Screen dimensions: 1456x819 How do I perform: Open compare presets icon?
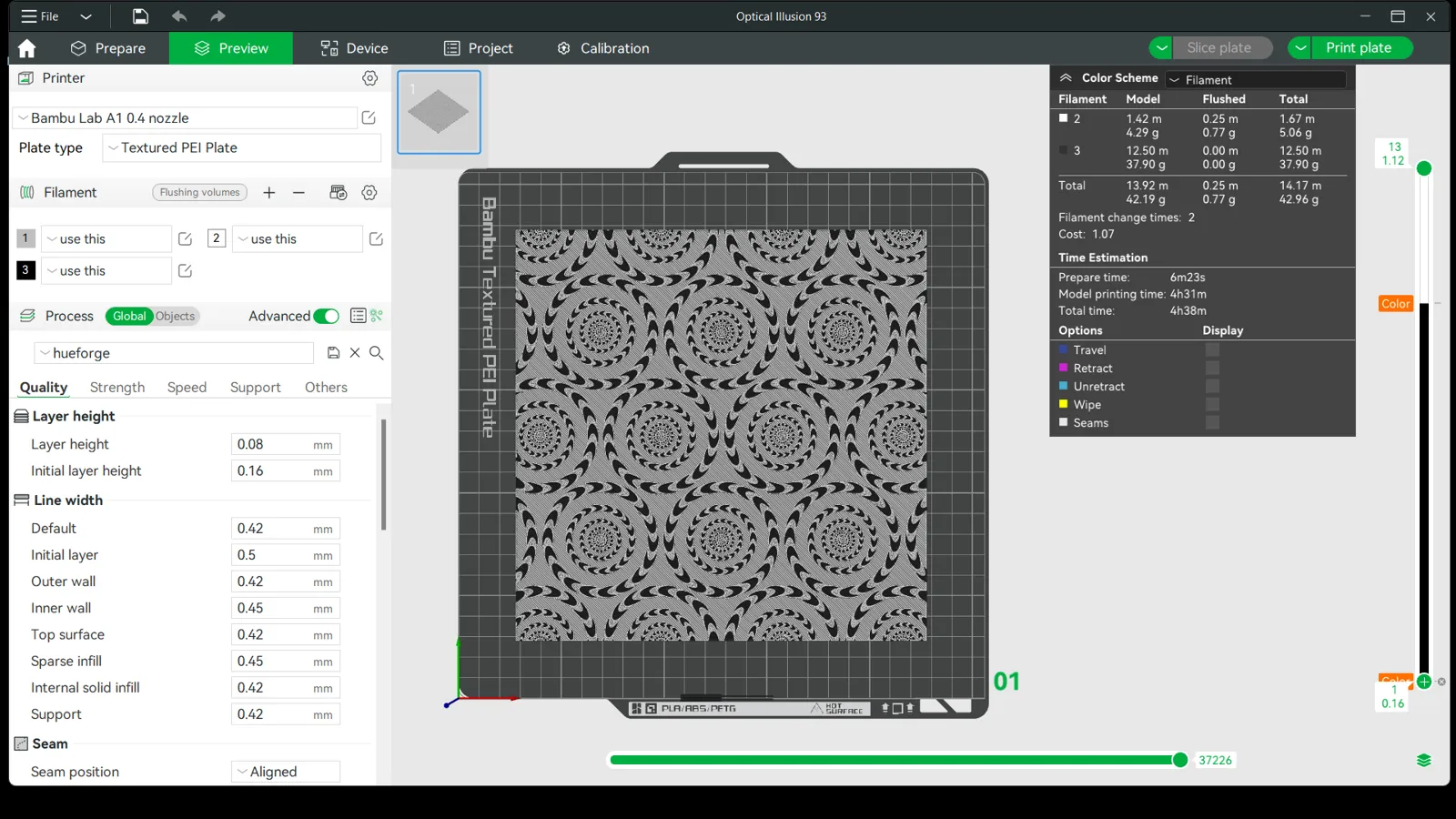click(377, 316)
